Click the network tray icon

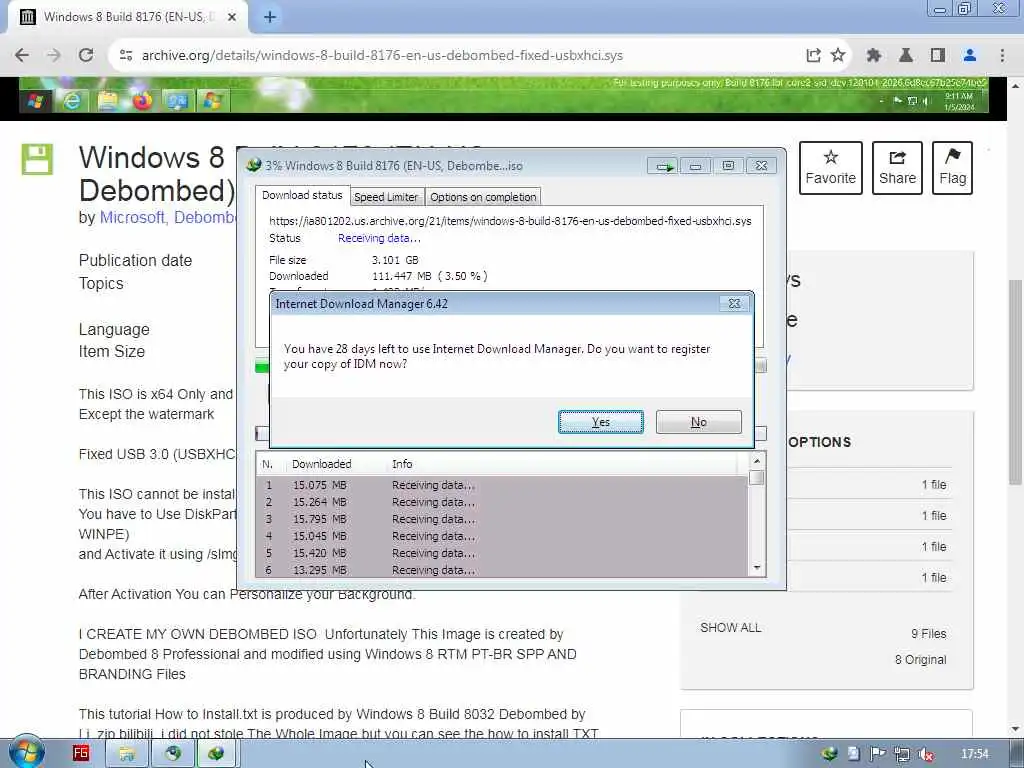(x=902, y=754)
